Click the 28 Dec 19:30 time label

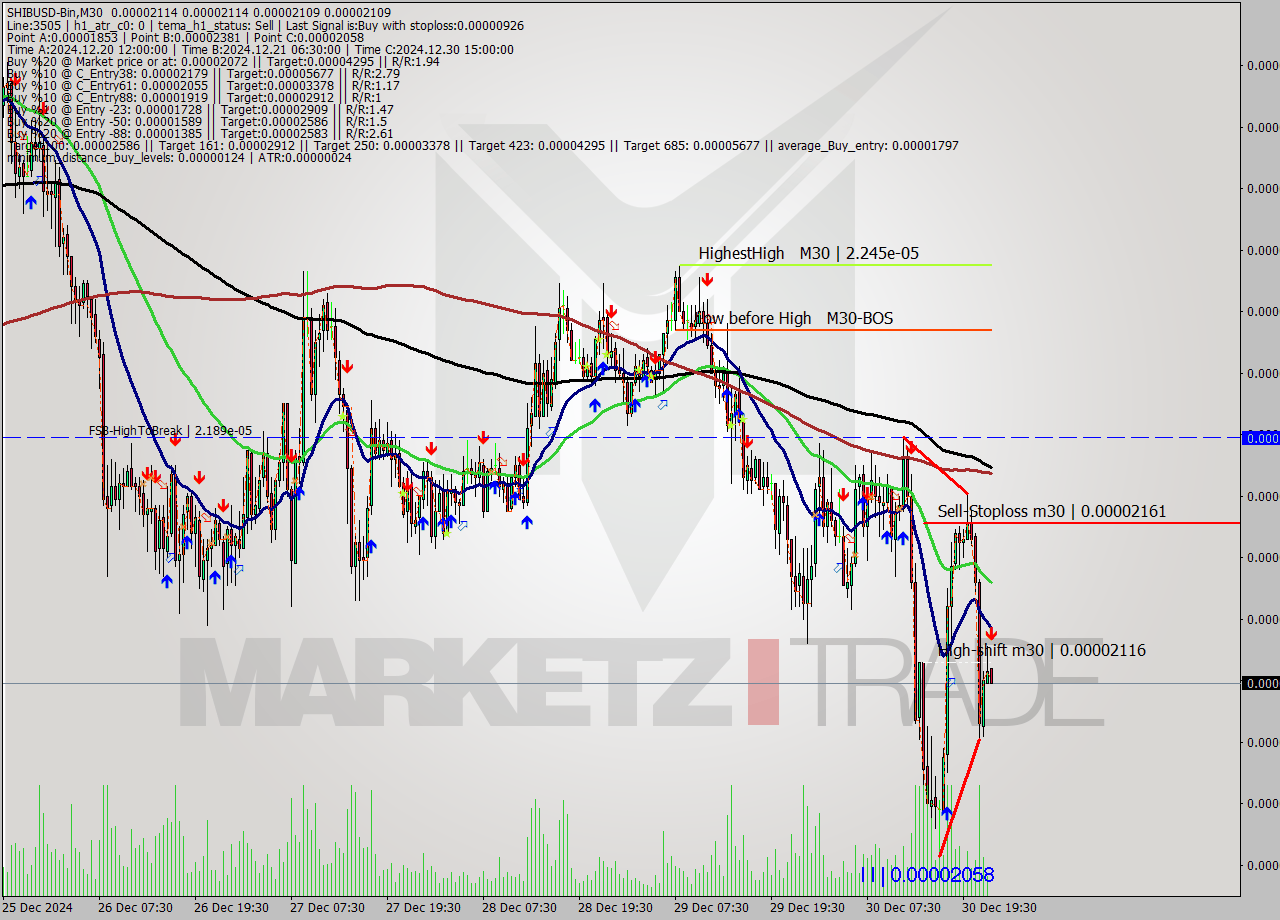tap(617, 907)
